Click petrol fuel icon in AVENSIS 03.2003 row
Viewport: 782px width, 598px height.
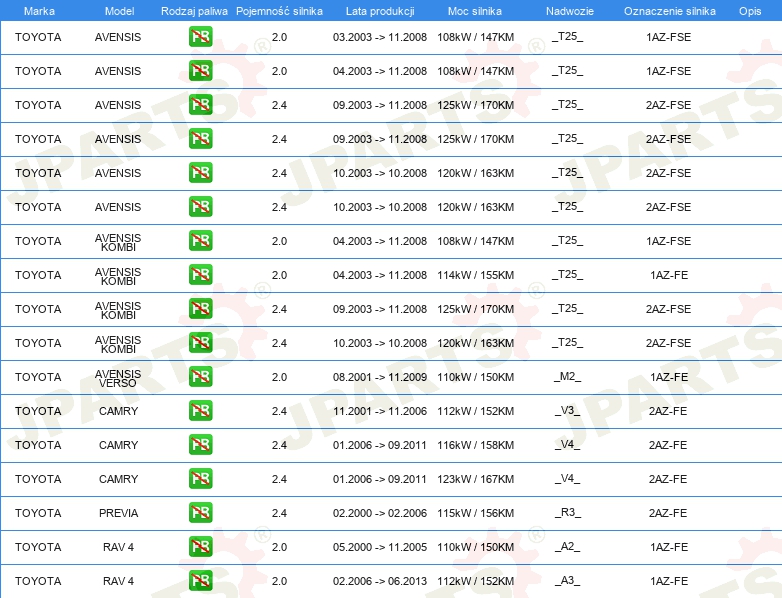[x=200, y=36]
